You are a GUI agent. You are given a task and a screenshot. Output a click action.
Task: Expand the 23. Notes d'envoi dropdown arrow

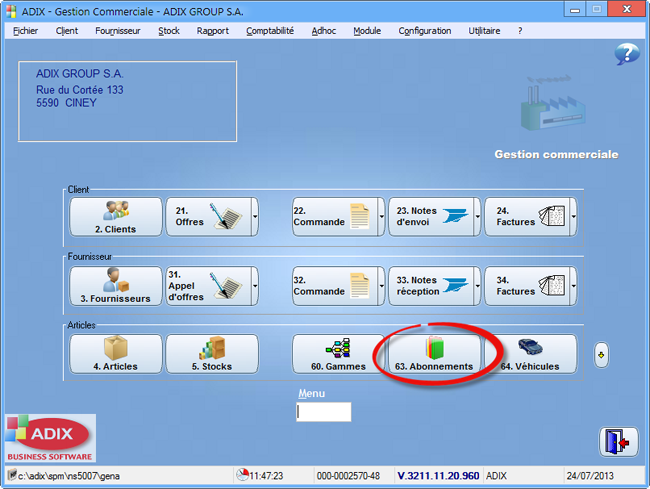pos(478,217)
